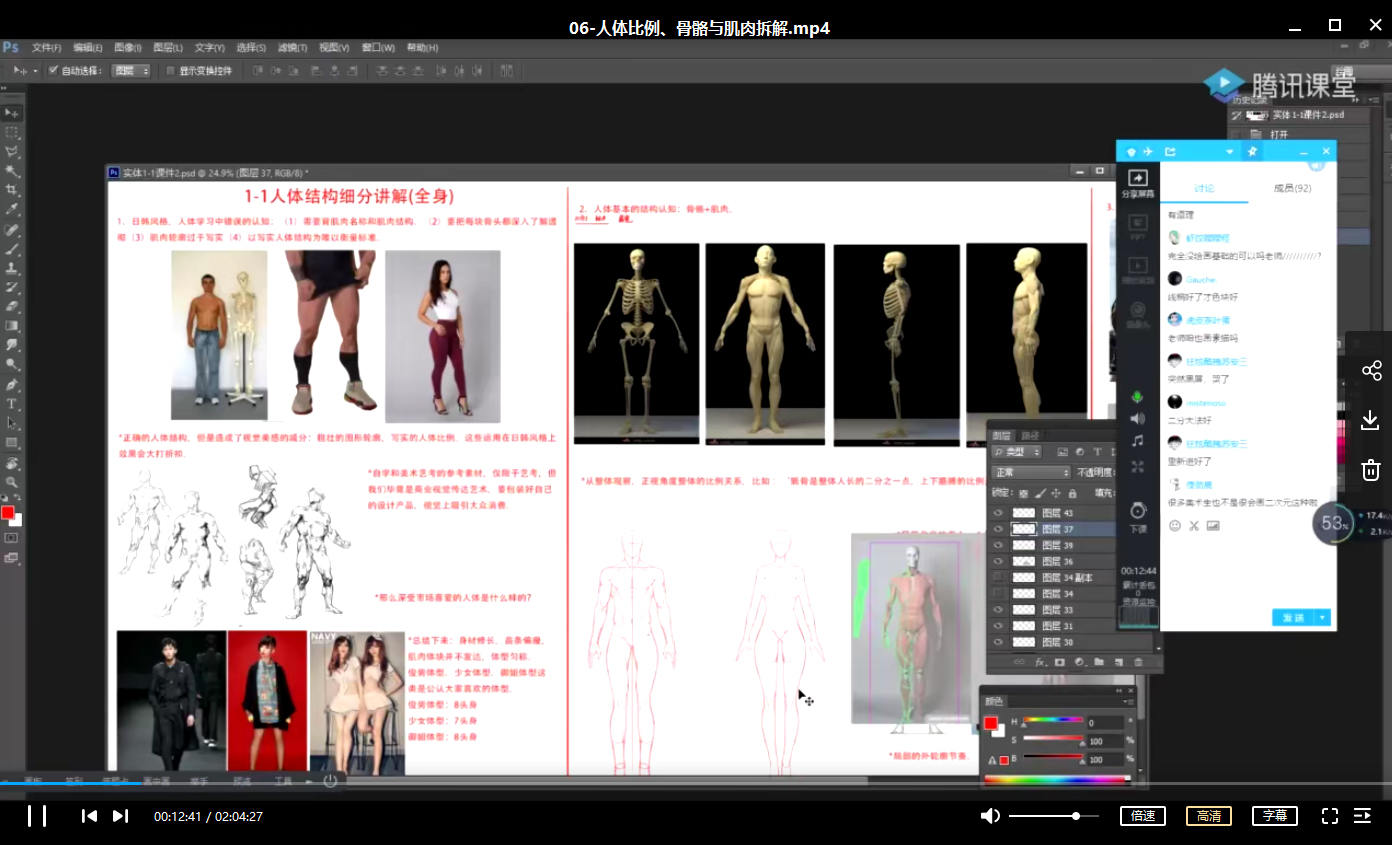Toggle the 自动选择 checkbox
The width and height of the screenshot is (1392, 845).
[x=54, y=71]
